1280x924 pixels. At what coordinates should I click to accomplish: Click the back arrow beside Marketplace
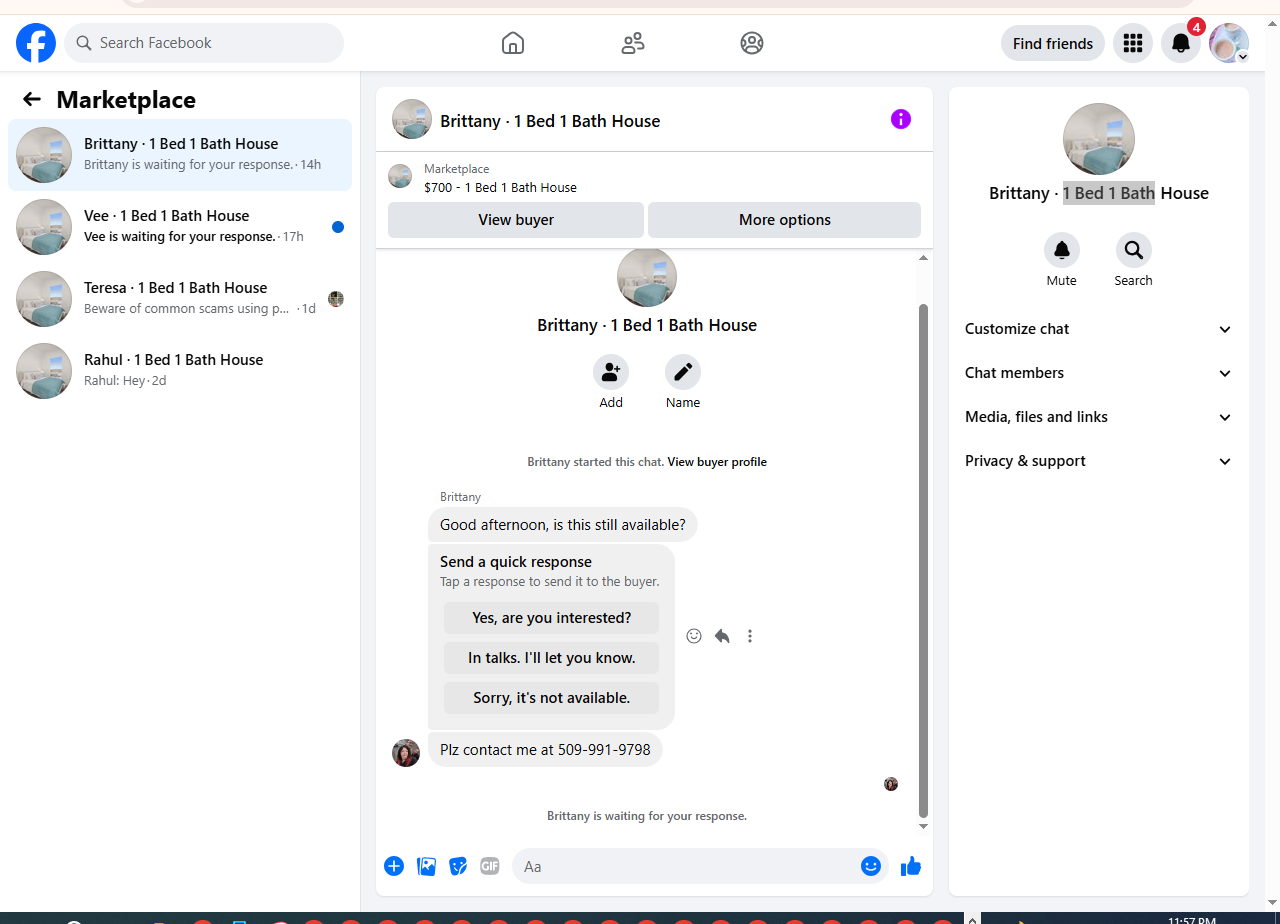coord(32,99)
